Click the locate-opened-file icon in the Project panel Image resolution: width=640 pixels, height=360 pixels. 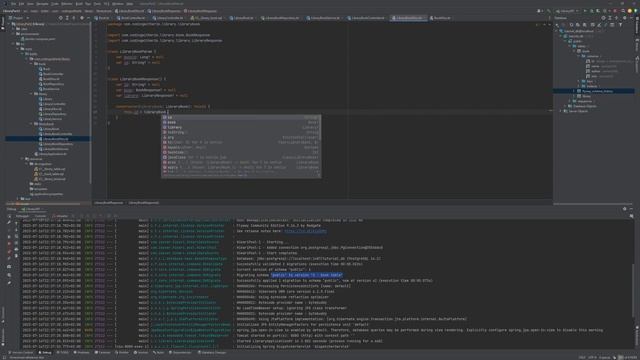point(60,18)
